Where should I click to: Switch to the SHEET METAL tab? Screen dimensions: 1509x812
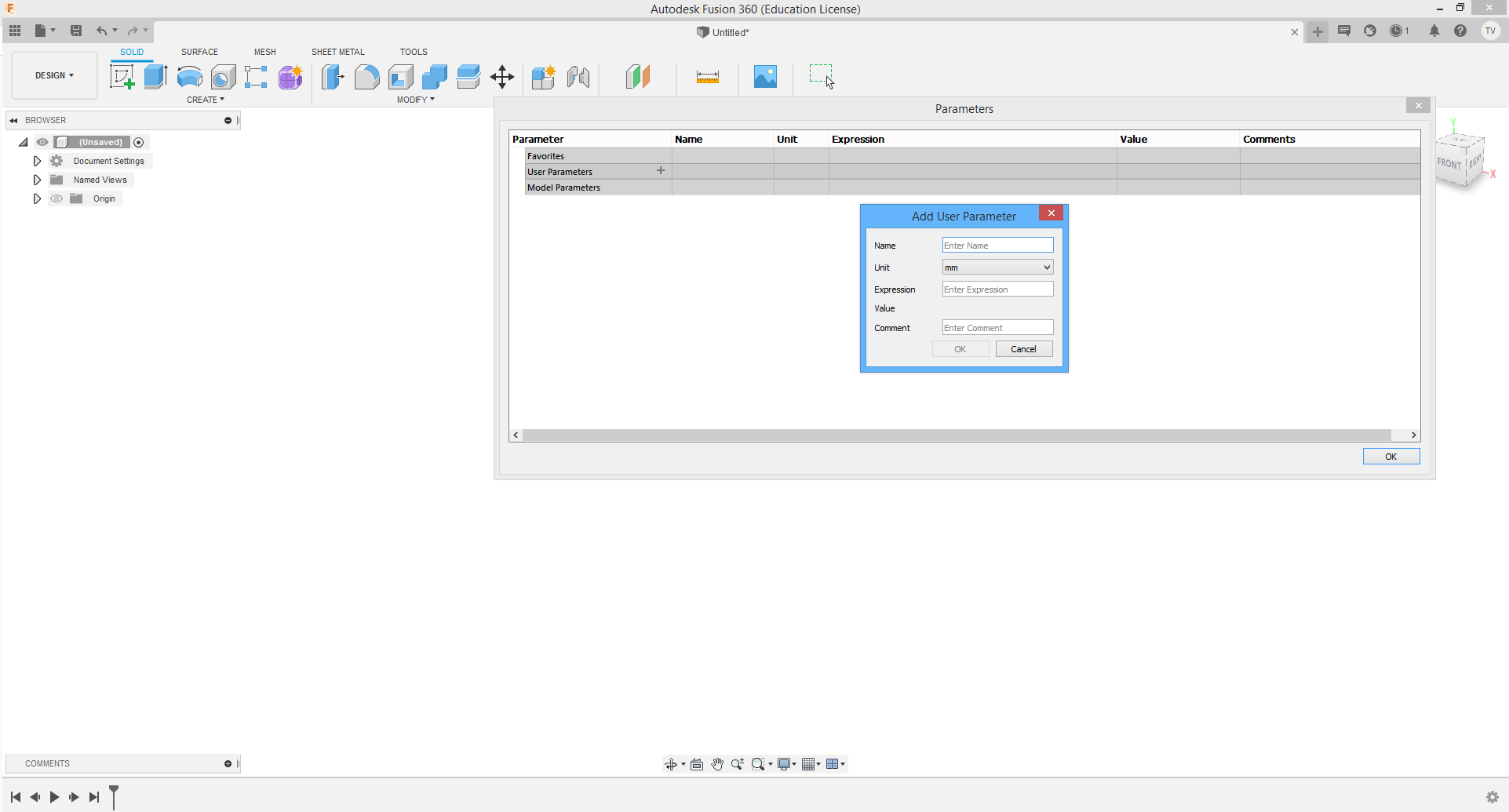tap(338, 52)
